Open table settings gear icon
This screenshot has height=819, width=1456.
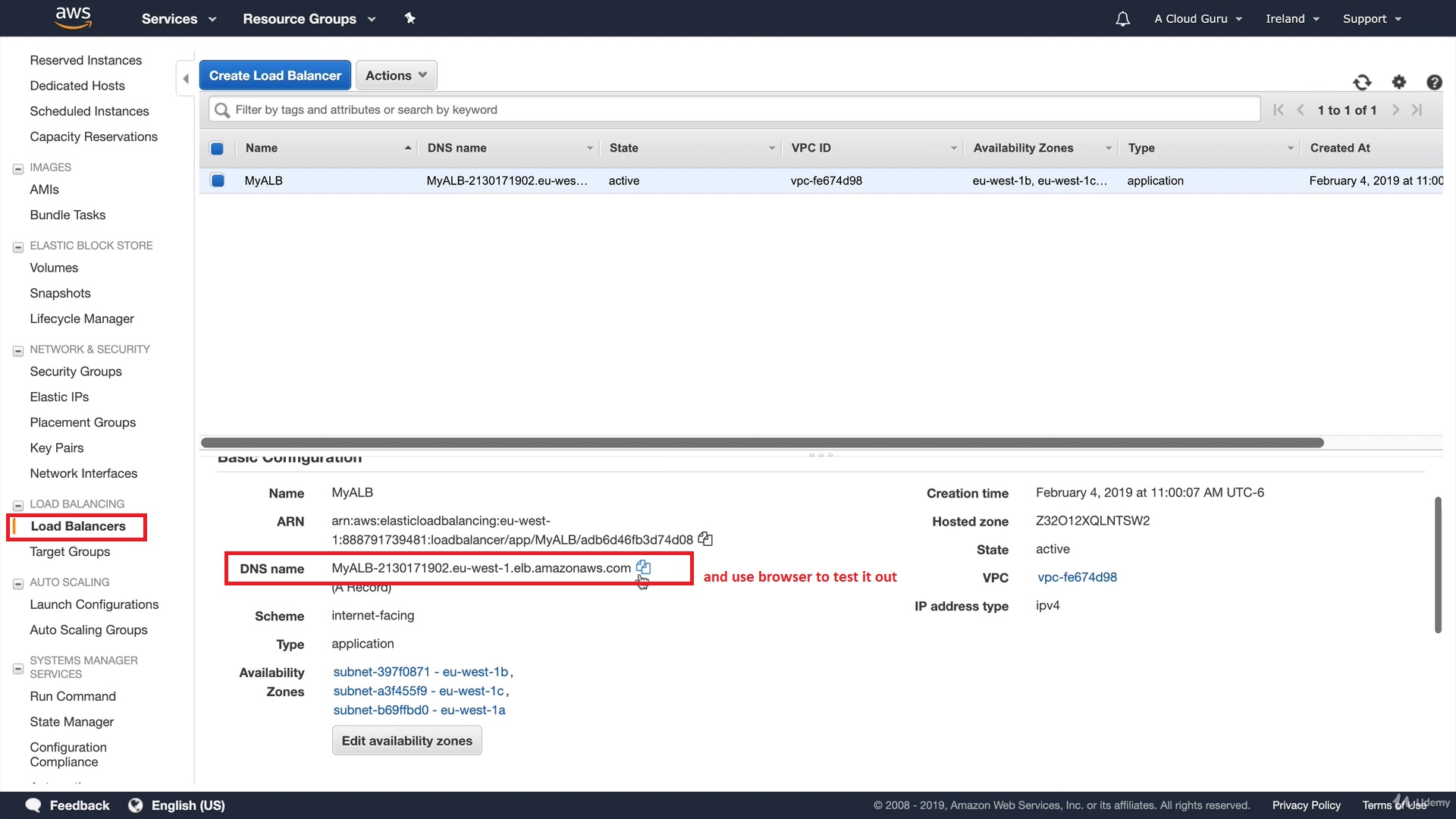(1398, 82)
